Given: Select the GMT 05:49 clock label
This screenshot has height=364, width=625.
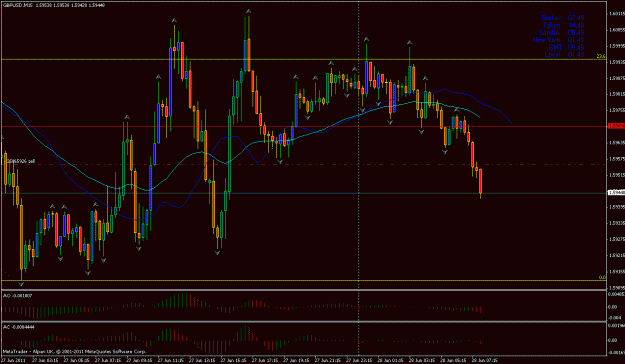Looking at the screenshot, I should 566,47.
